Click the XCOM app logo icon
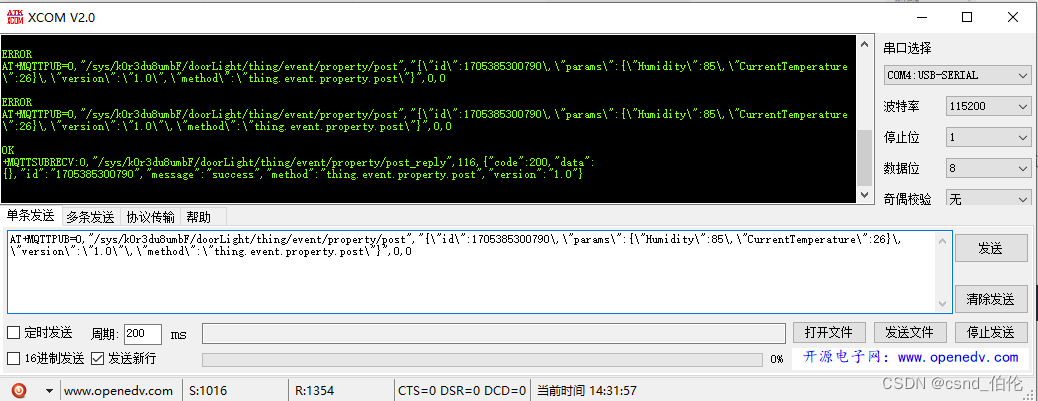The image size is (1038, 401). [15, 17]
